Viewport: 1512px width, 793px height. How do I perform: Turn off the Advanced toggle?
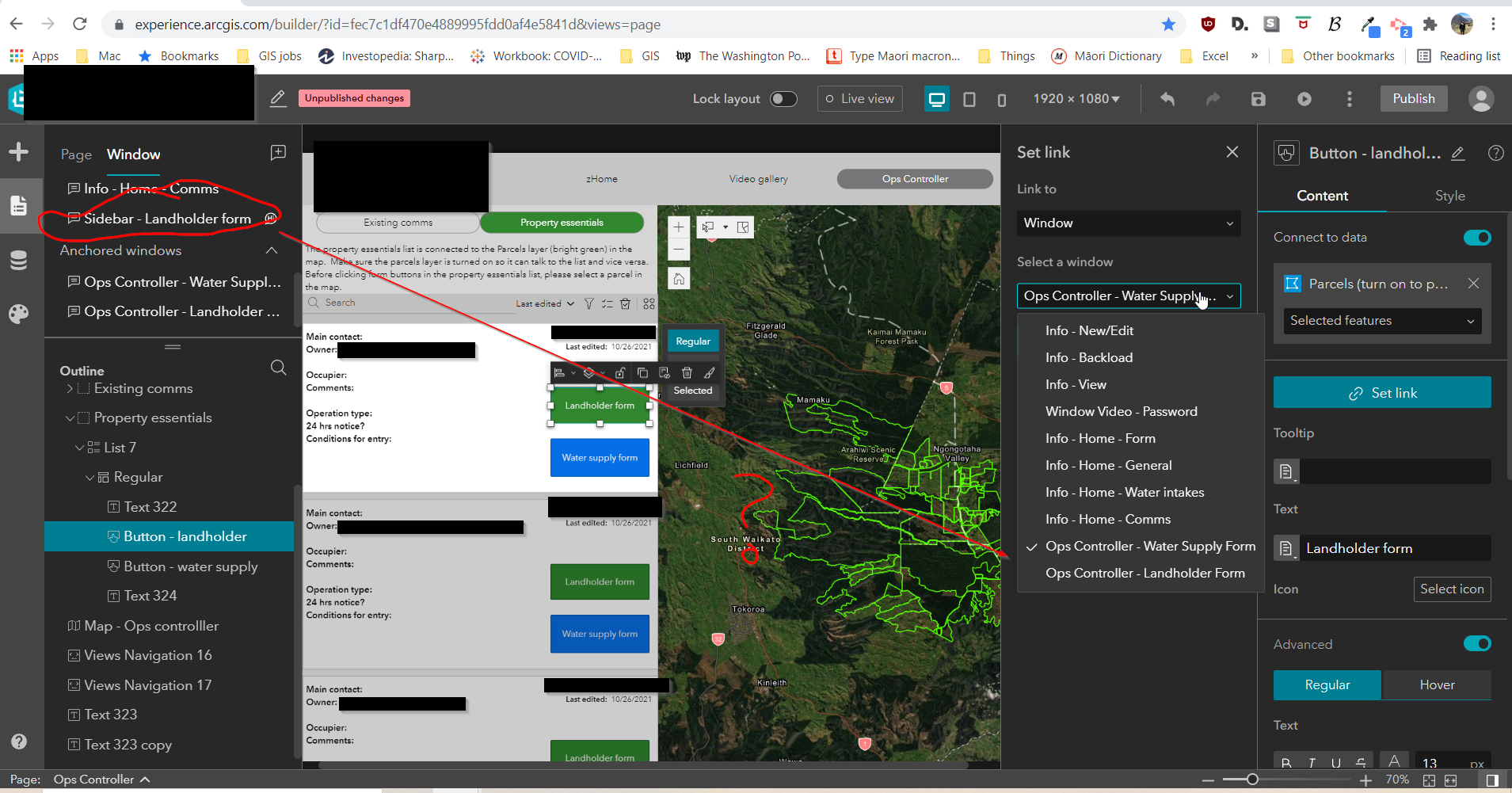1477,643
